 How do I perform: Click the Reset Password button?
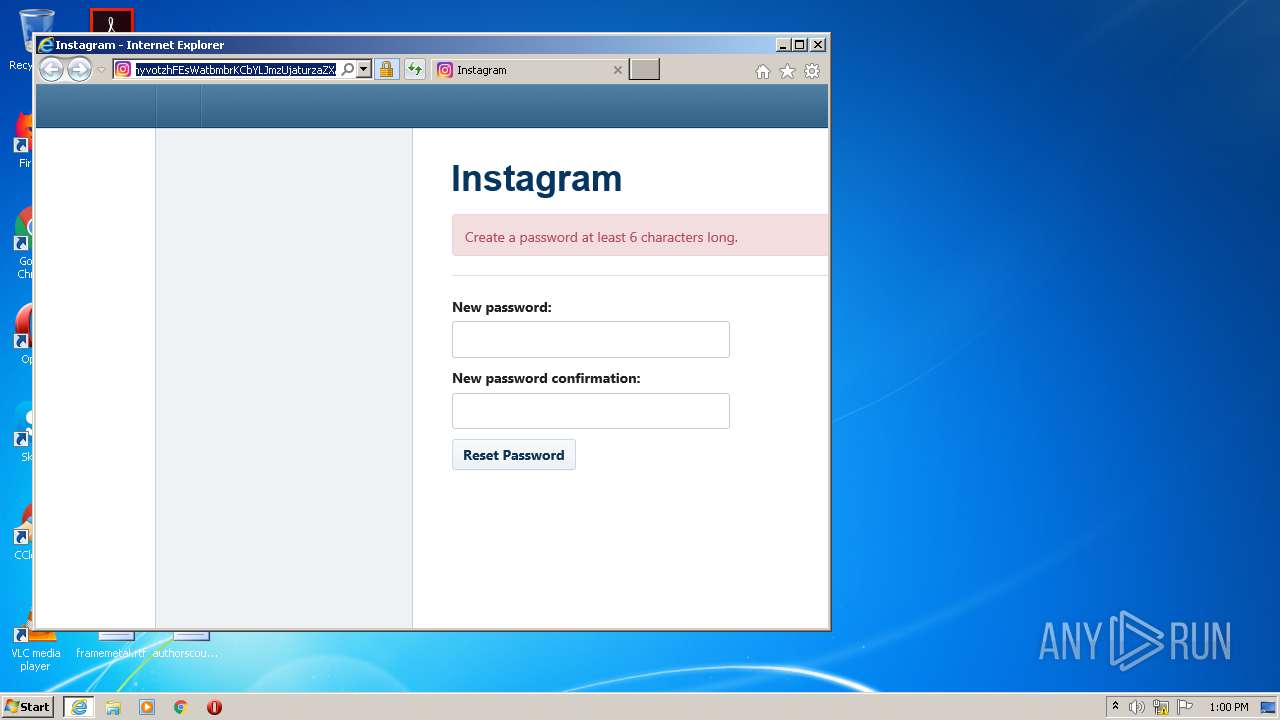click(x=514, y=455)
